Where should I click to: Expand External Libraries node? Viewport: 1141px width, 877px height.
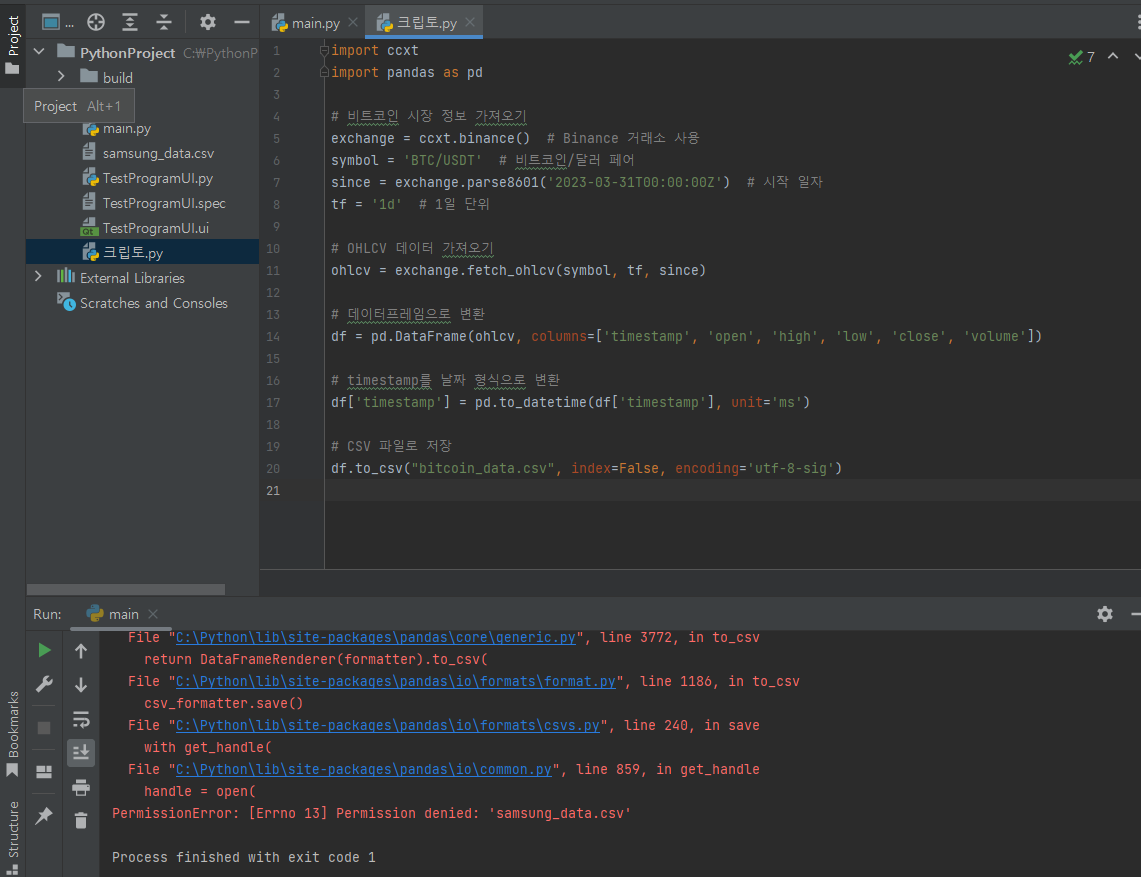tap(39, 277)
